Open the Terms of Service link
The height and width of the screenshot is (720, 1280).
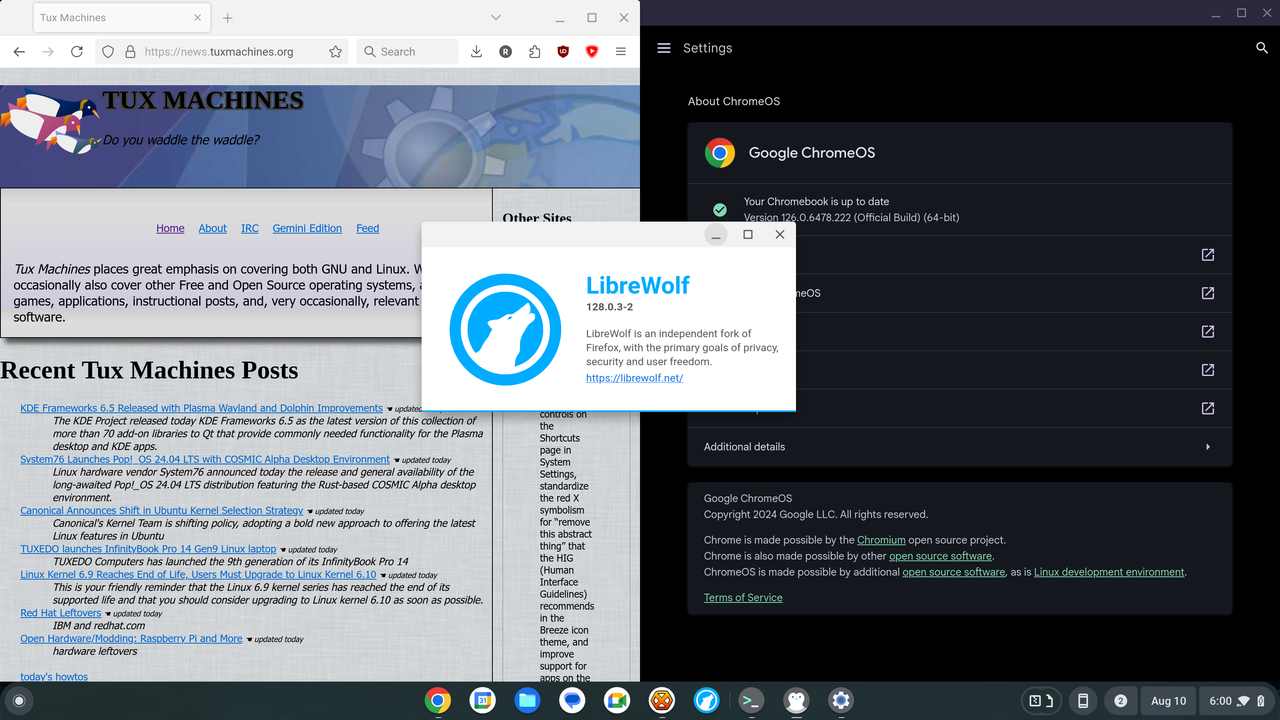743,597
